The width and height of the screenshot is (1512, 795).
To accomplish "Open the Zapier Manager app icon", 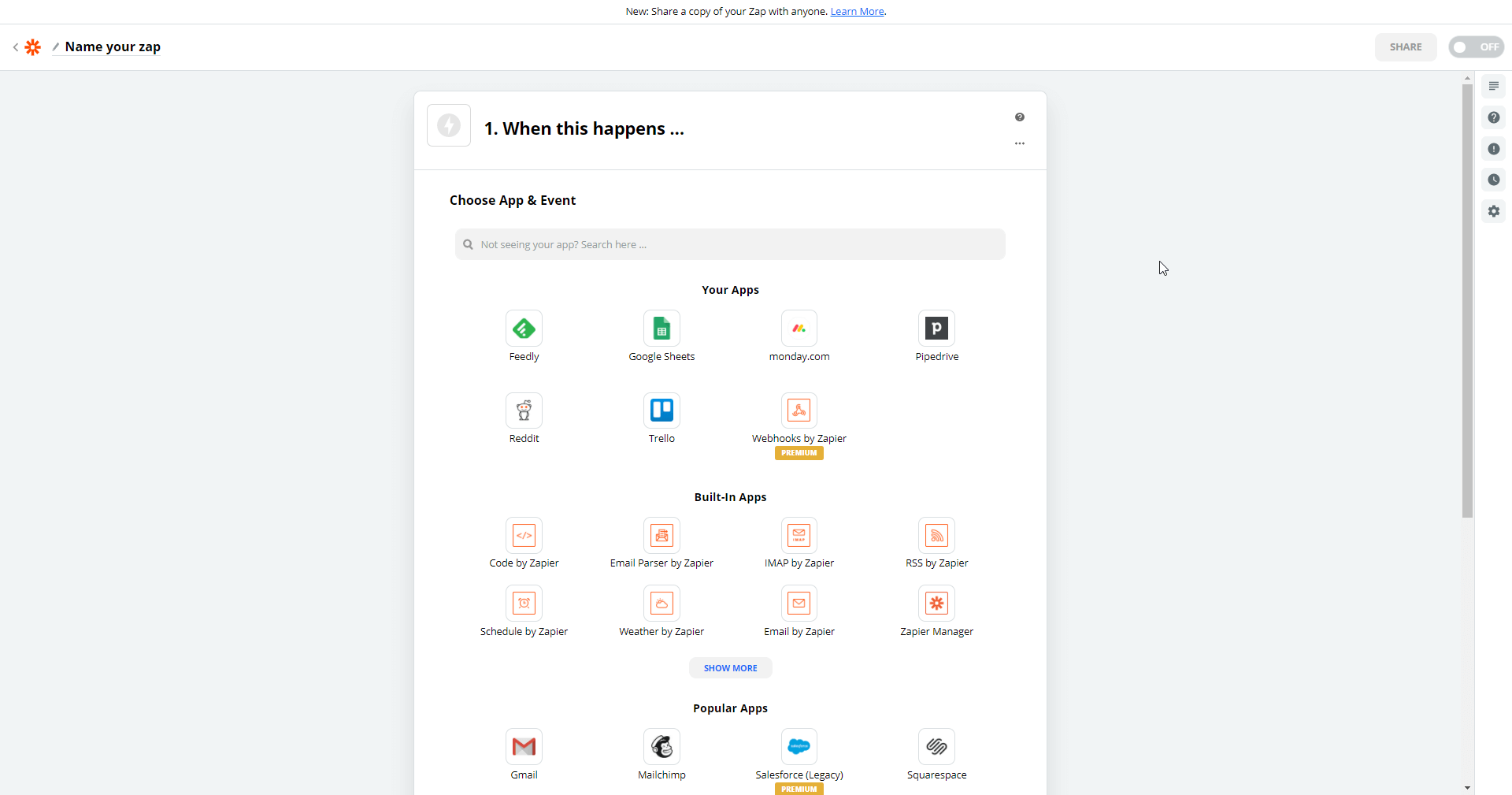I will click(x=936, y=604).
